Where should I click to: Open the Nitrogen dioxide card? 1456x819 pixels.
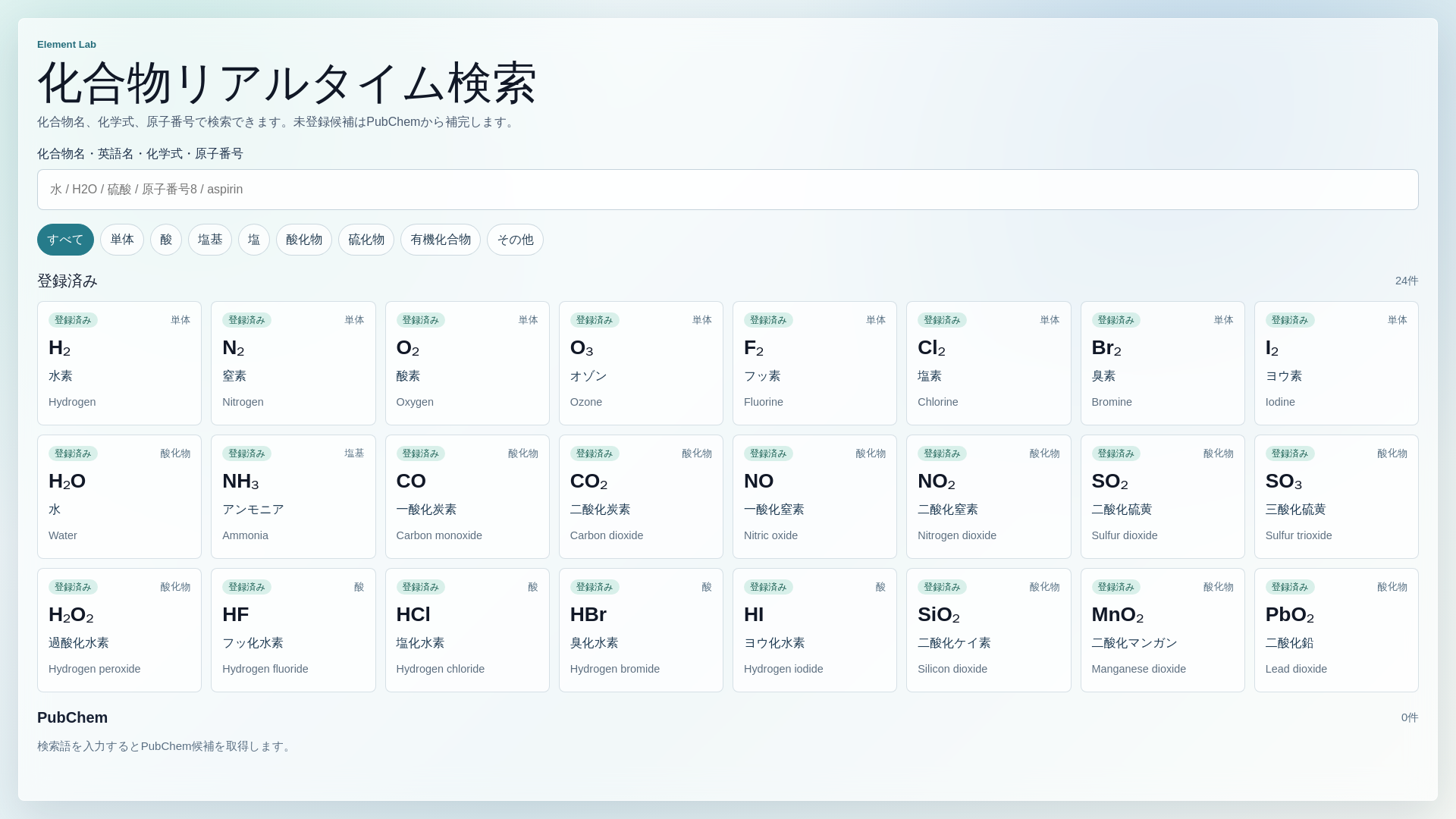[989, 497]
